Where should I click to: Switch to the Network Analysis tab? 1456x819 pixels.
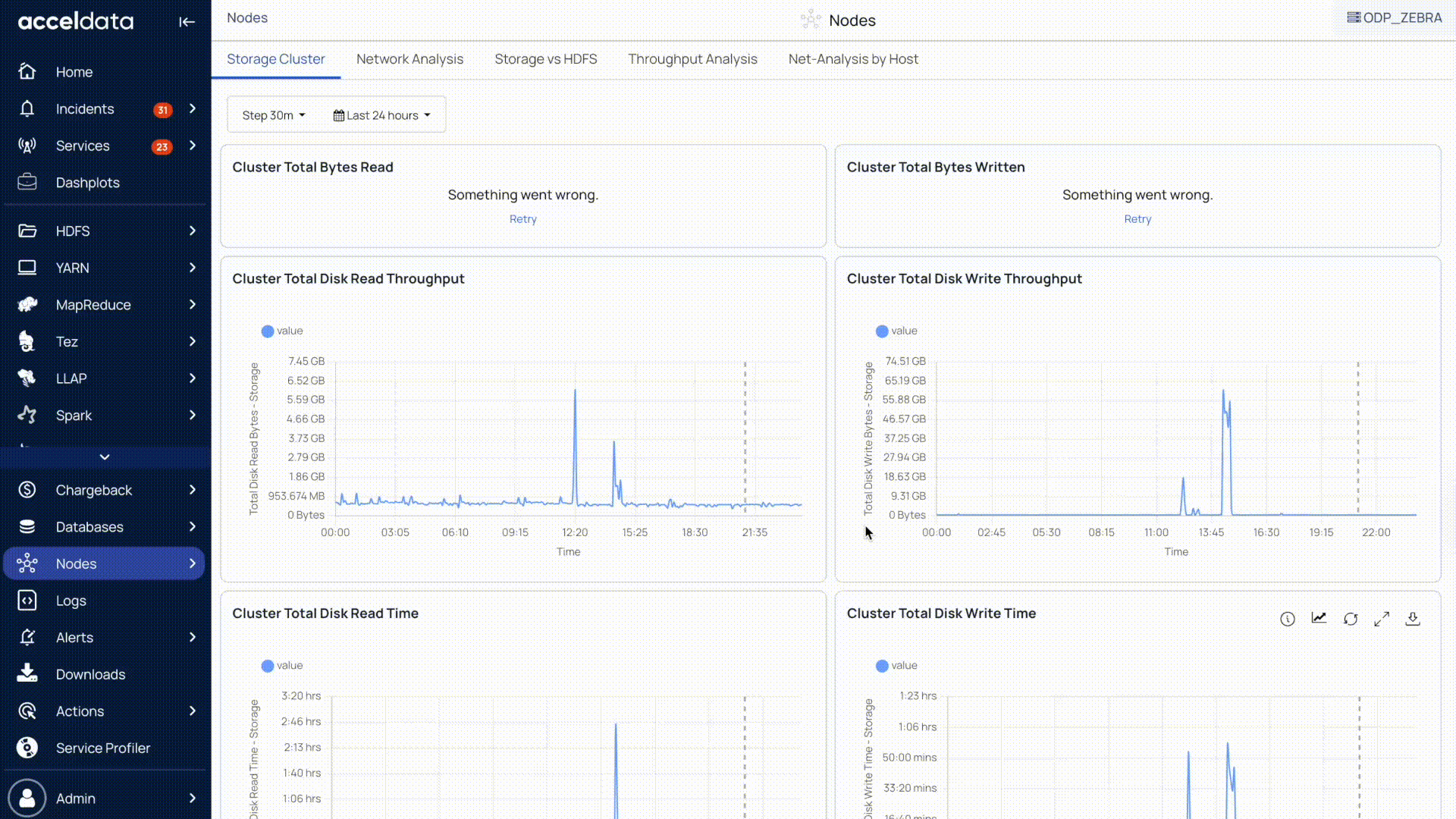[409, 59]
